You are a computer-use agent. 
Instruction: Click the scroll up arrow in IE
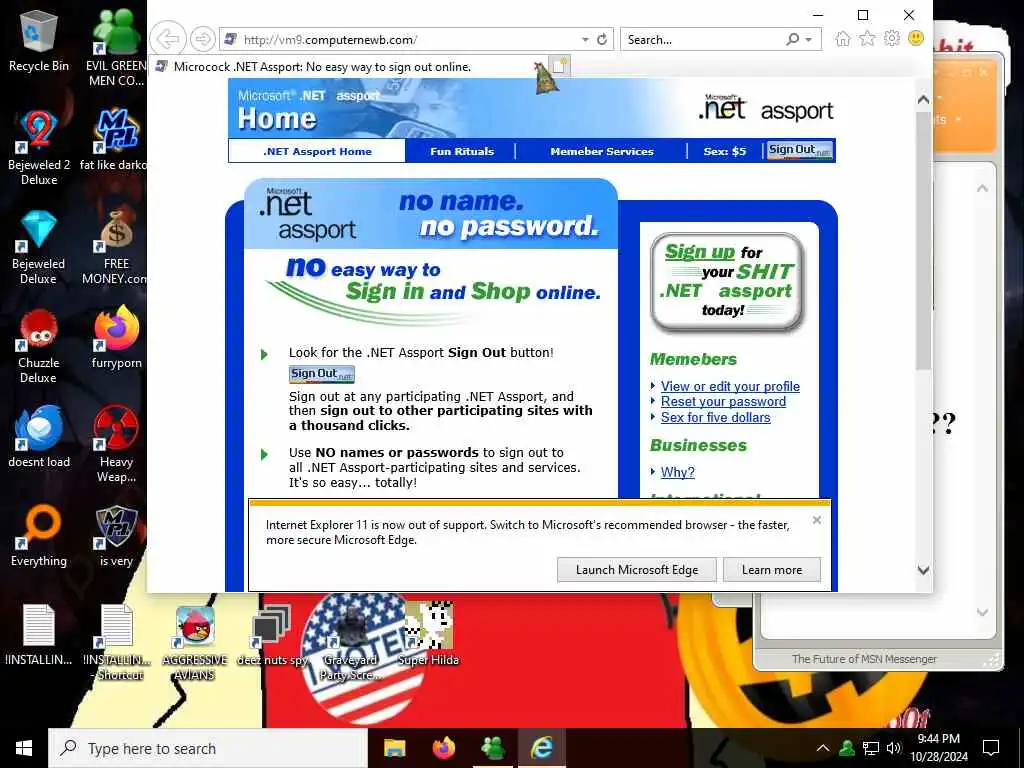point(923,100)
